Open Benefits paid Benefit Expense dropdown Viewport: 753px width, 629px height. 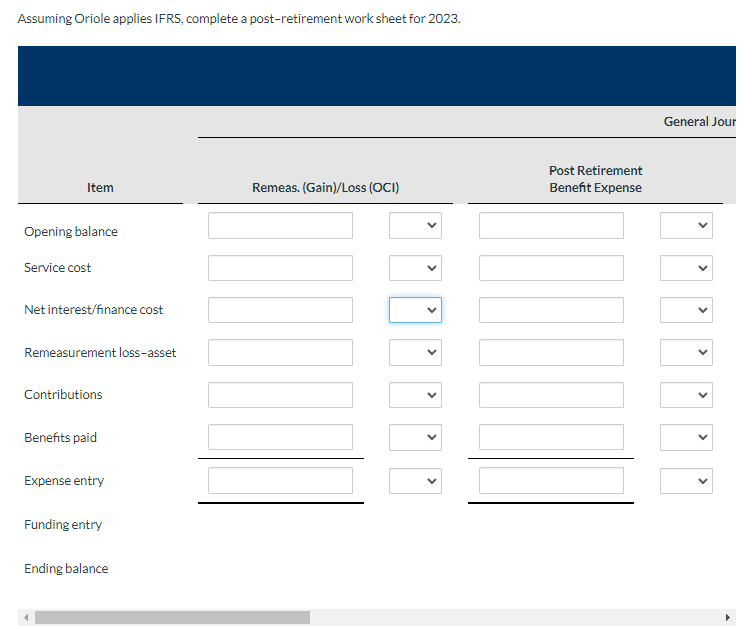click(x=686, y=437)
